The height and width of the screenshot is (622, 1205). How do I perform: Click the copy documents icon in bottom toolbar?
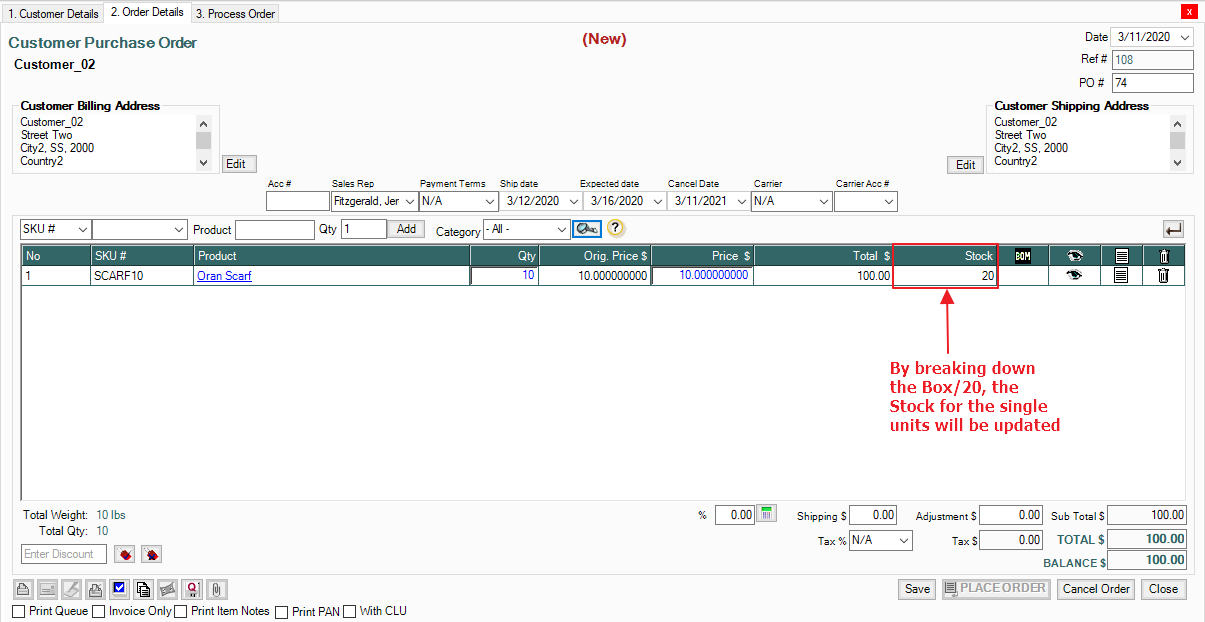[x=143, y=589]
